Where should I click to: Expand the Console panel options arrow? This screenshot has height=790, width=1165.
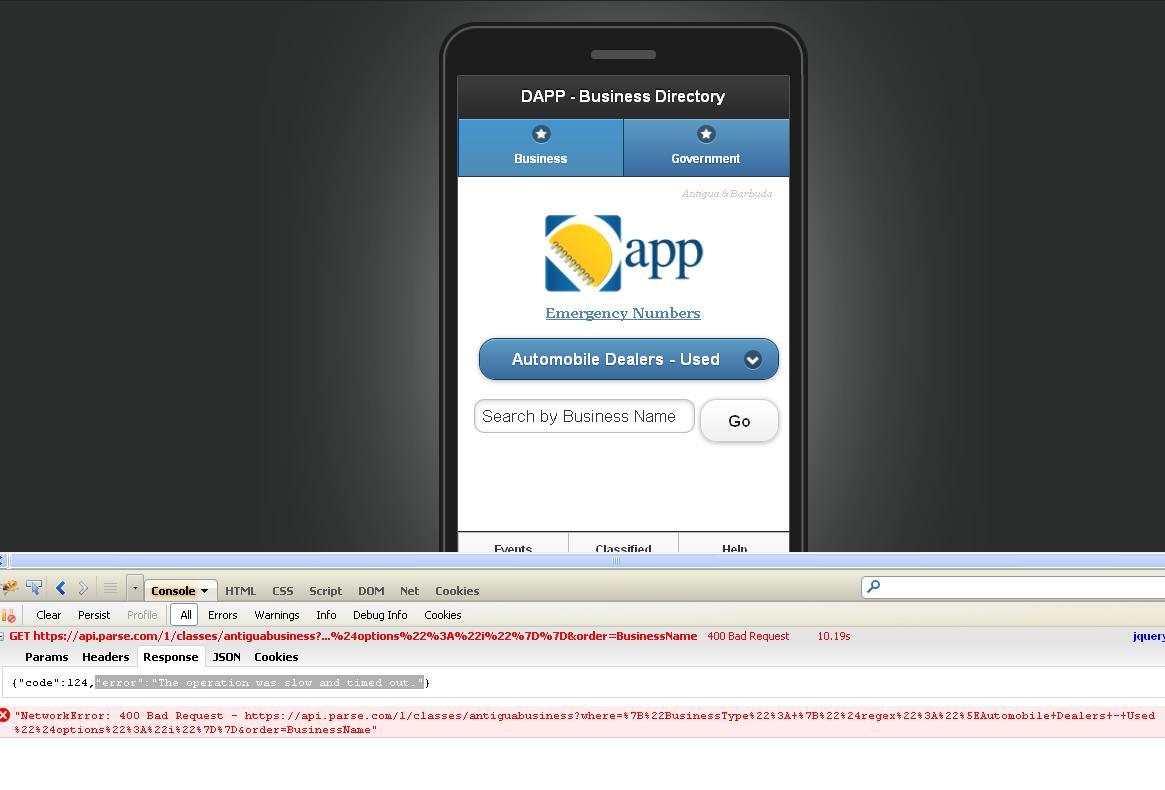pyautogui.click(x=204, y=591)
